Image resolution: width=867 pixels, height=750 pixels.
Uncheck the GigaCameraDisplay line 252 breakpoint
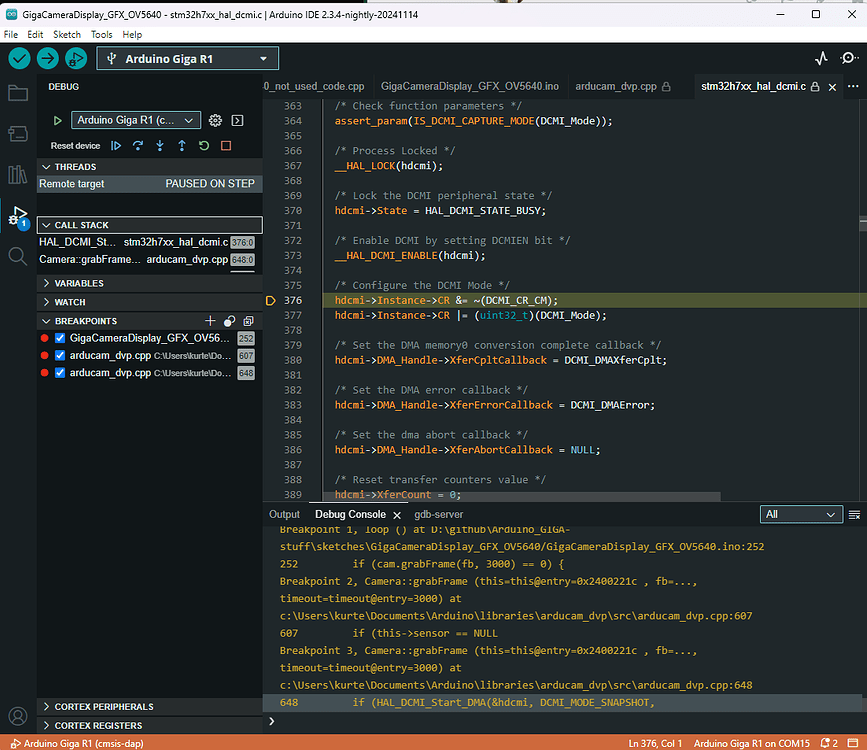60,339
